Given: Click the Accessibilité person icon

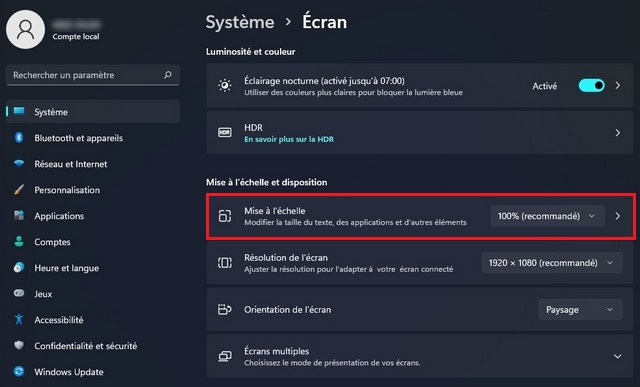Looking at the screenshot, I should click(x=19, y=319).
